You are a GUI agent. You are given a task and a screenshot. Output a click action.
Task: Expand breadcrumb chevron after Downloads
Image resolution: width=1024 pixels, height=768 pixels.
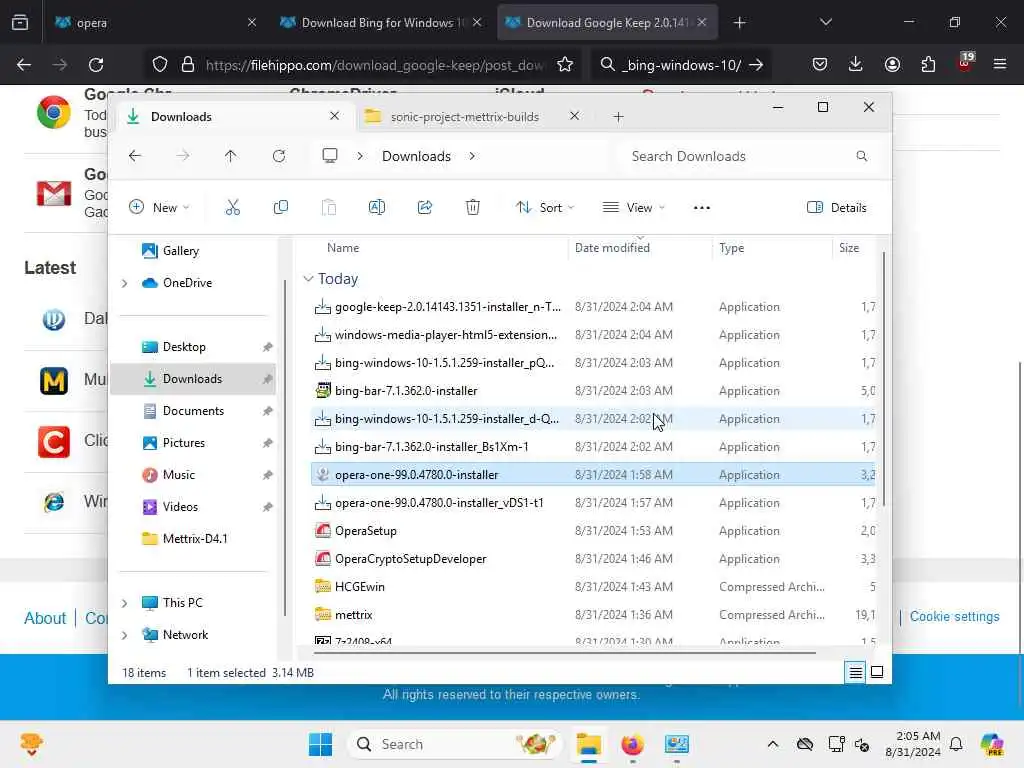[x=472, y=156]
